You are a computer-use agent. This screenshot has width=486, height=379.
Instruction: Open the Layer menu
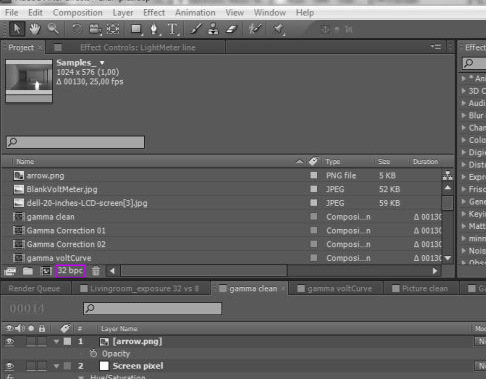pos(123,13)
